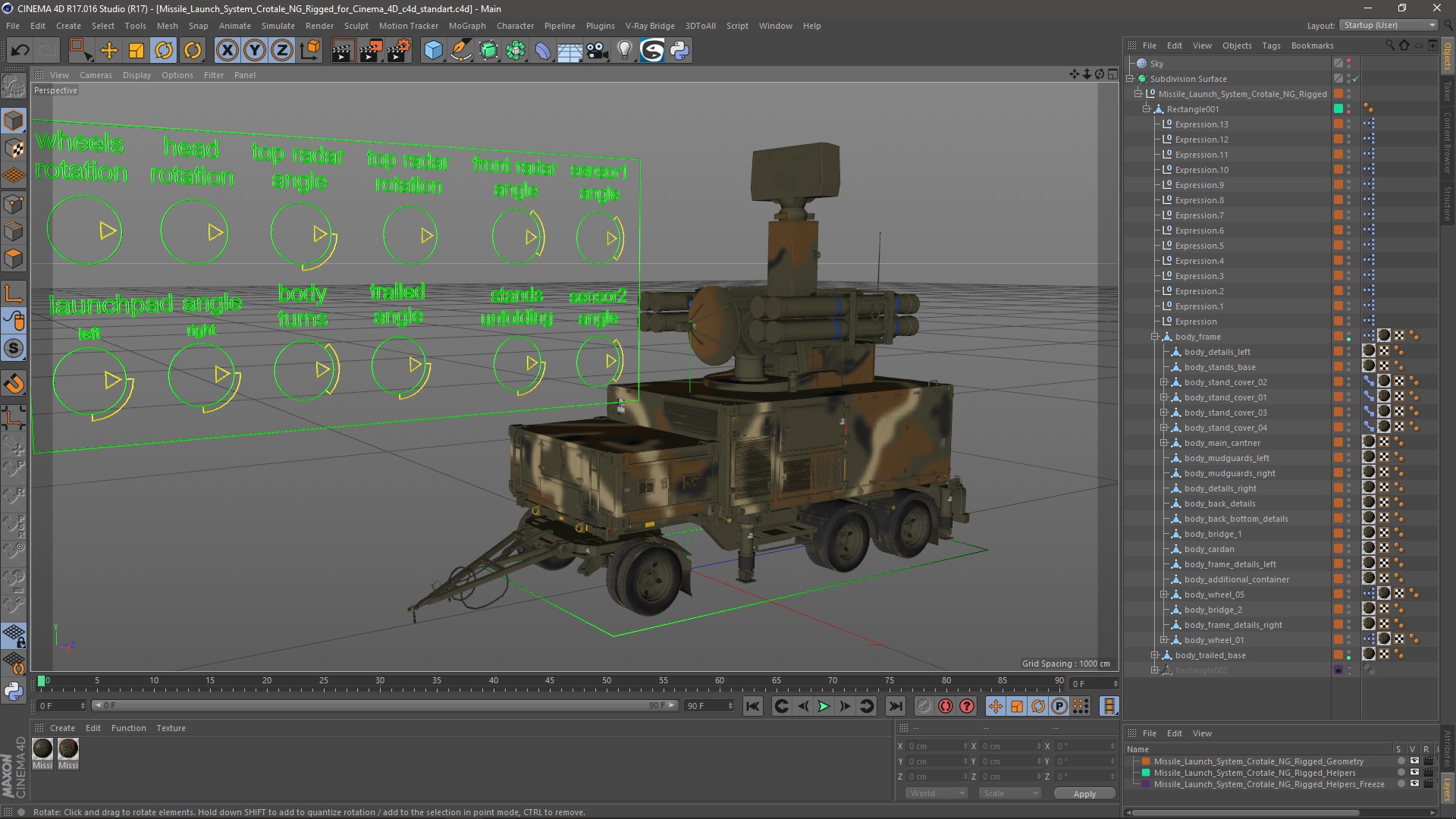The height and width of the screenshot is (819, 1456).
Task: Expand body_stand_cover_02 node
Action: (x=1163, y=382)
